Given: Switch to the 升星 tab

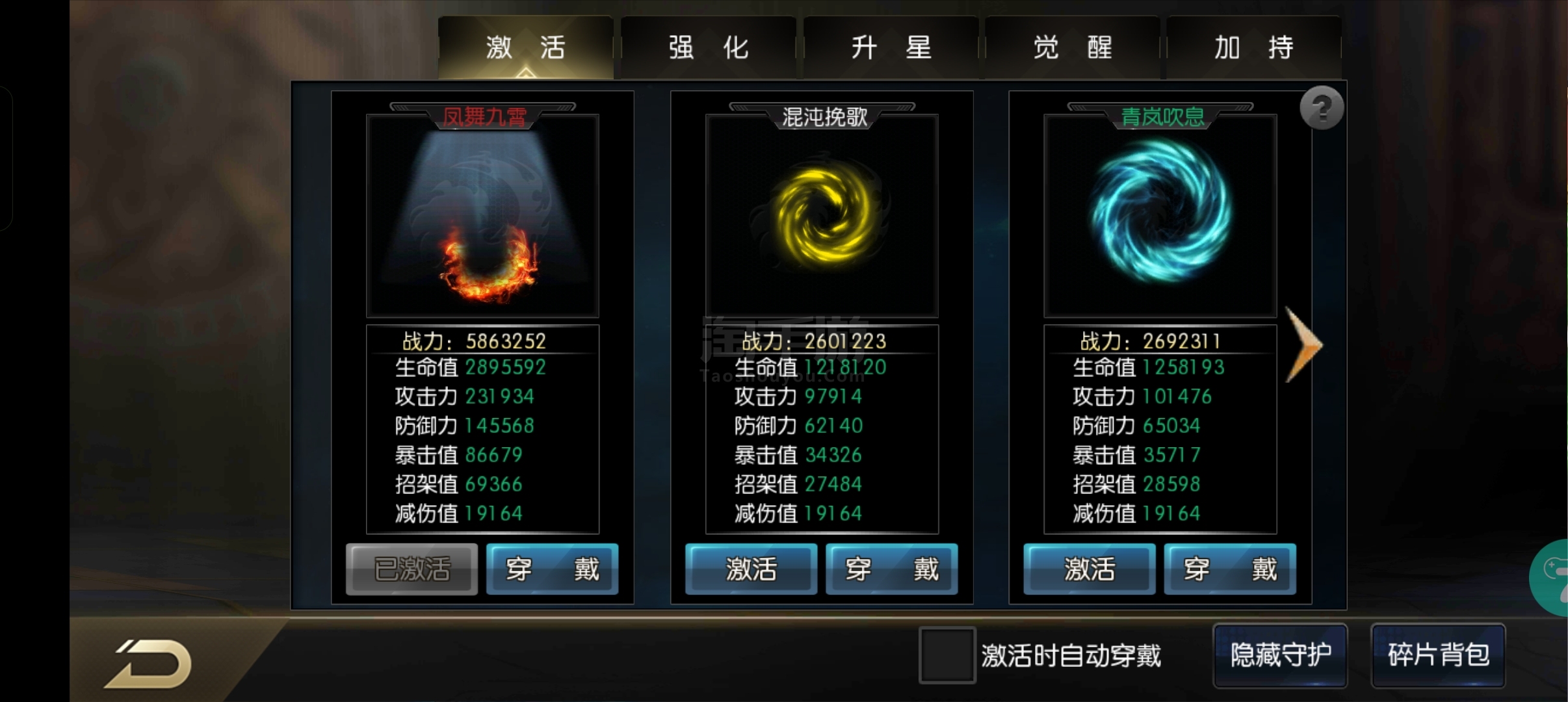Looking at the screenshot, I should [x=891, y=47].
